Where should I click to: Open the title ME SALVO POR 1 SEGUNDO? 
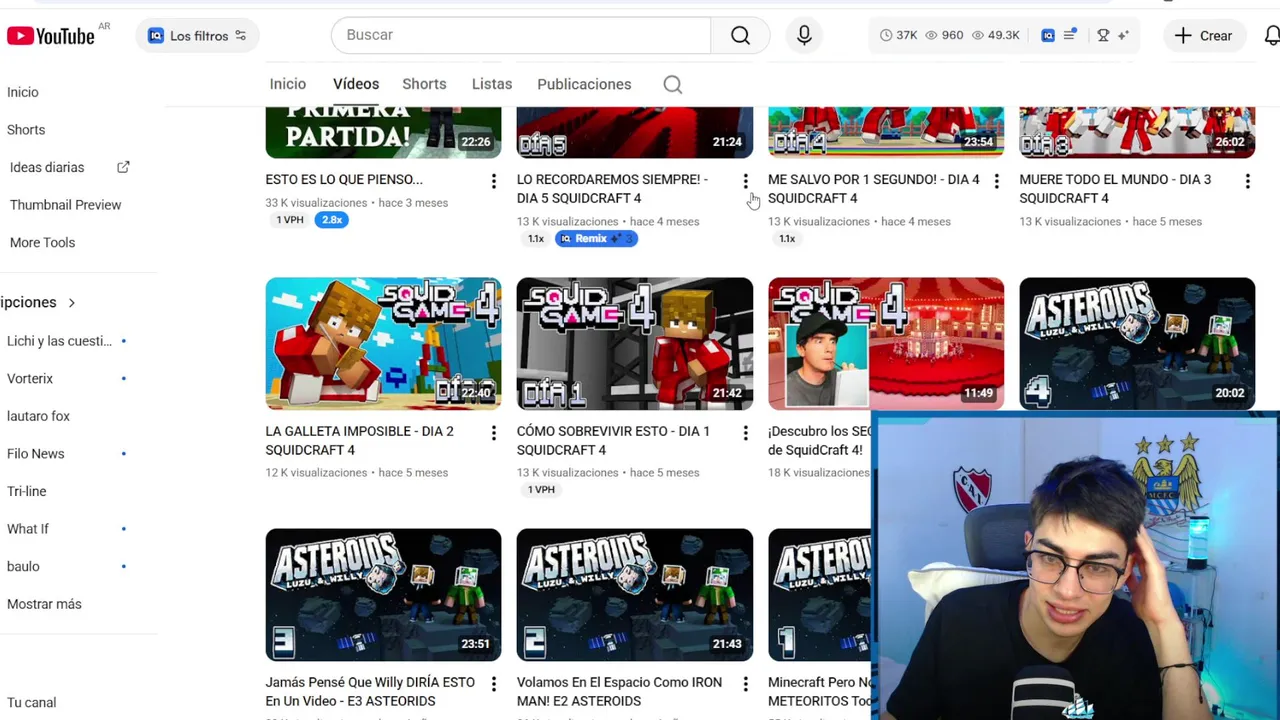pos(874,189)
